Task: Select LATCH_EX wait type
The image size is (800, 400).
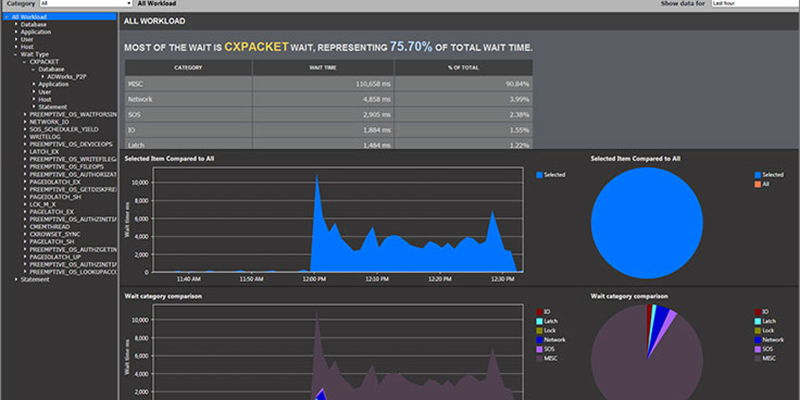Action: pos(44,152)
